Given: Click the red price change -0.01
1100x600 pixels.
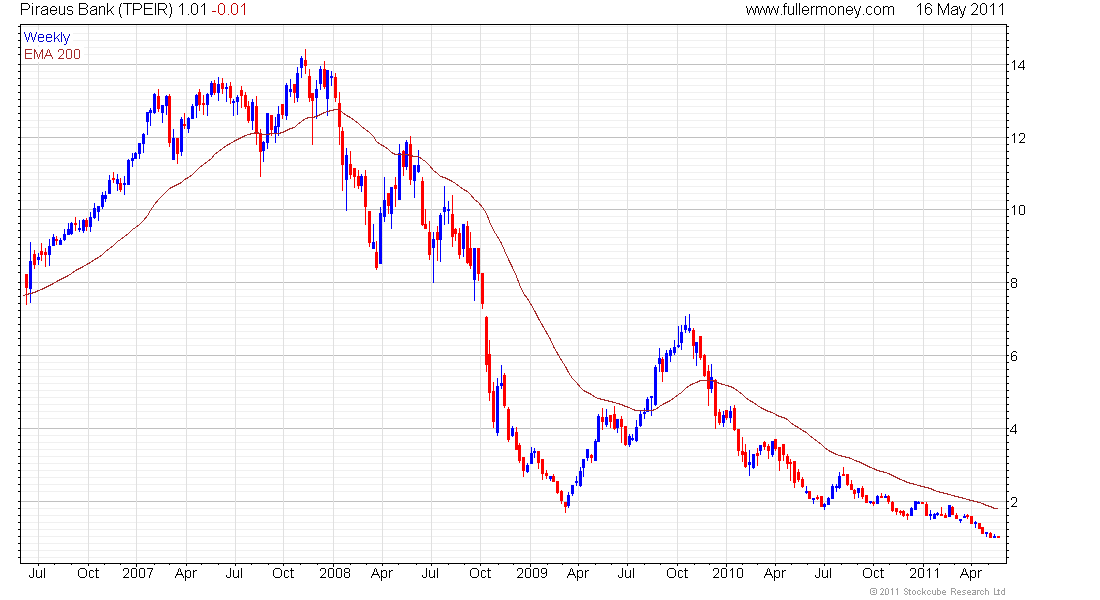Looking at the screenshot, I should click(229, 10).
